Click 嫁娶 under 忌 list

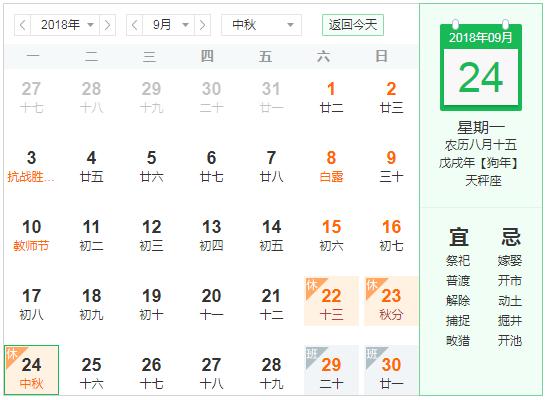[x=510, y=260]
